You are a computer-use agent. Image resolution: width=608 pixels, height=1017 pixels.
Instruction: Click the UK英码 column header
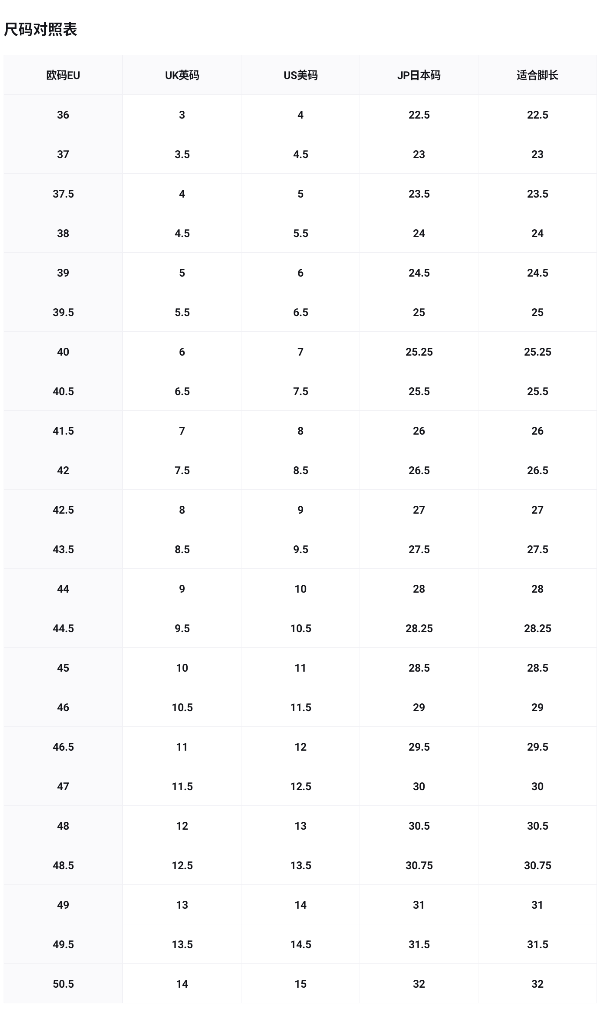(x=182, y=75)
